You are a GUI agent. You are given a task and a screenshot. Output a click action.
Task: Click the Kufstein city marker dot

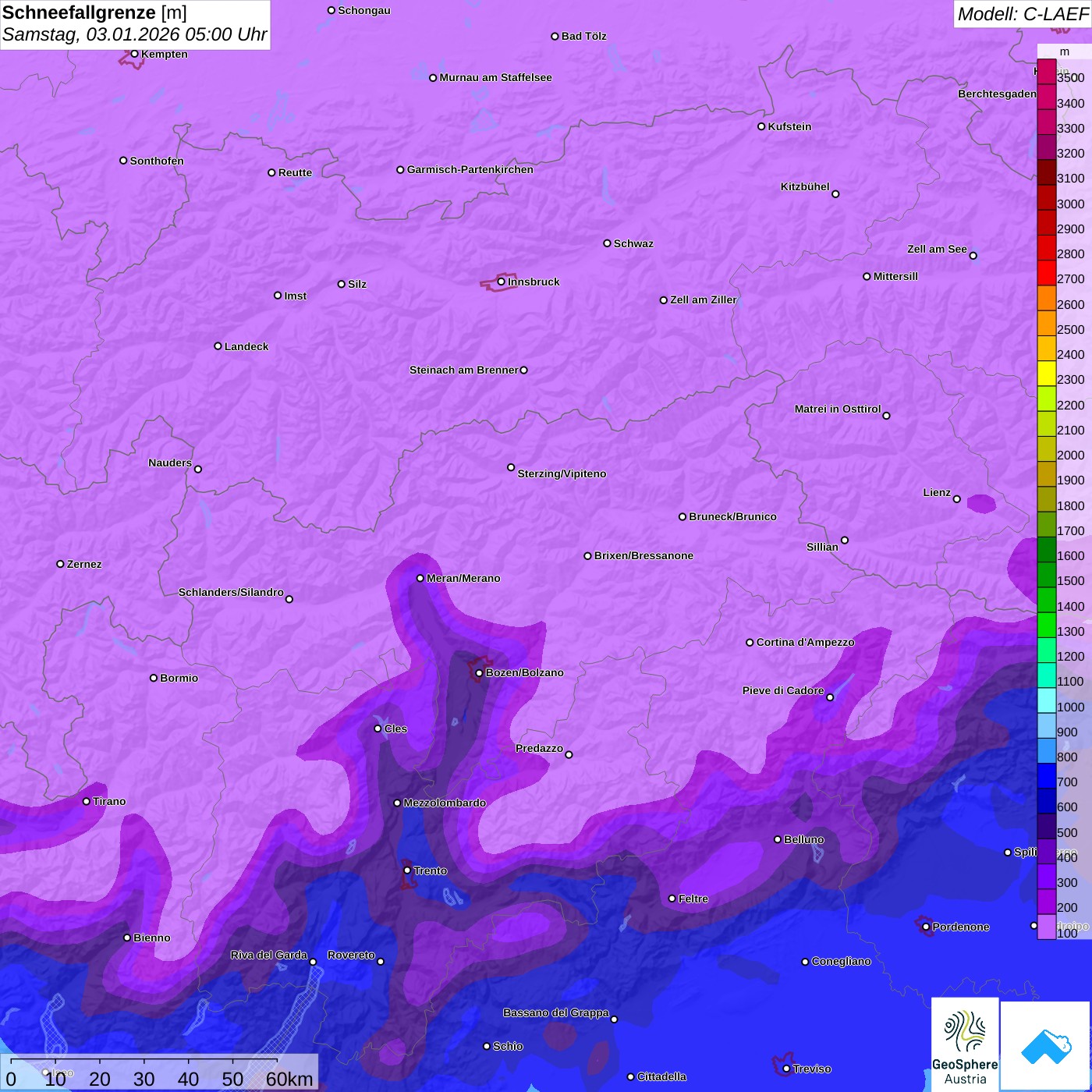pyautogui.click(x=761, y=126)
